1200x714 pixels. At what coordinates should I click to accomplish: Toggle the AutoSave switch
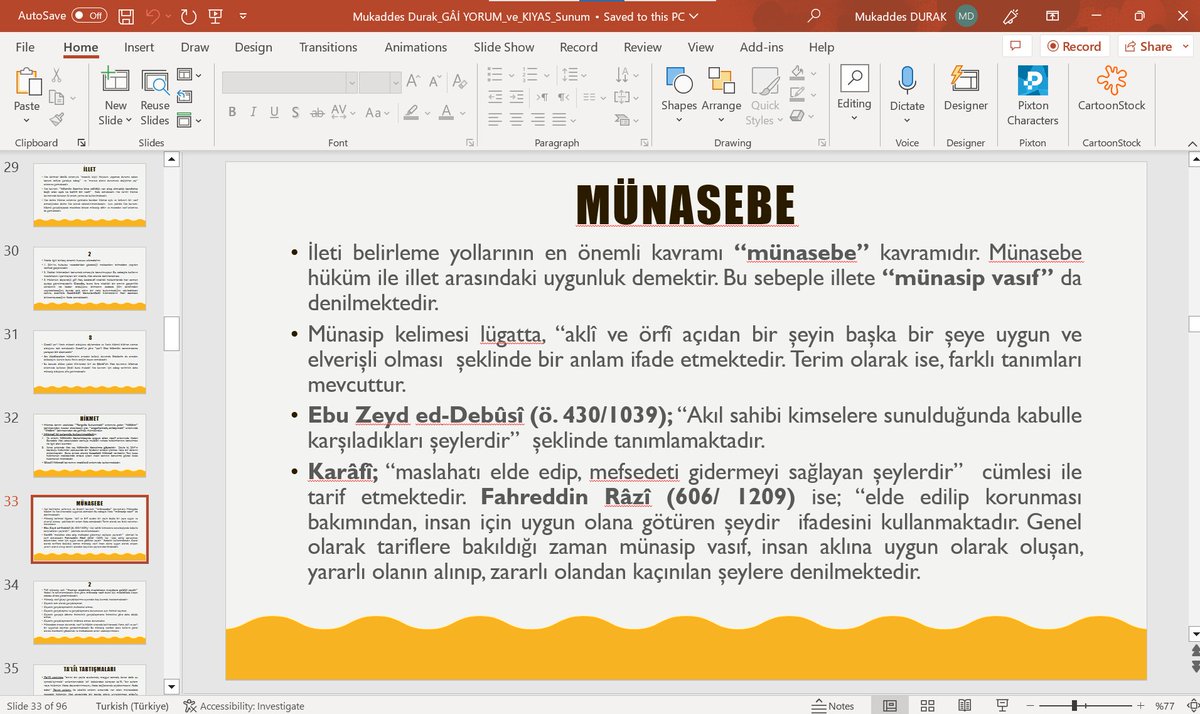(x=90, y=16)
